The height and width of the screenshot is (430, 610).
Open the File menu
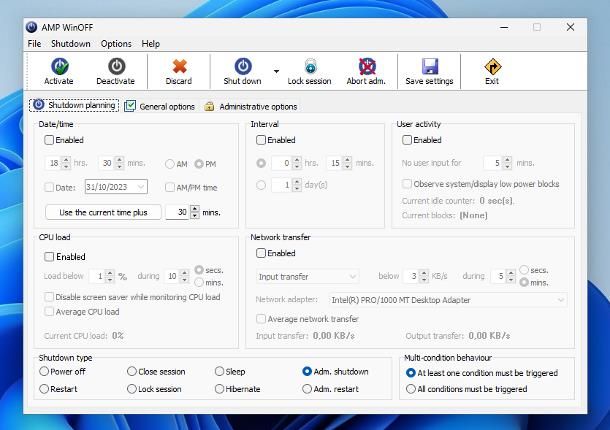click(x=34, y=44)
